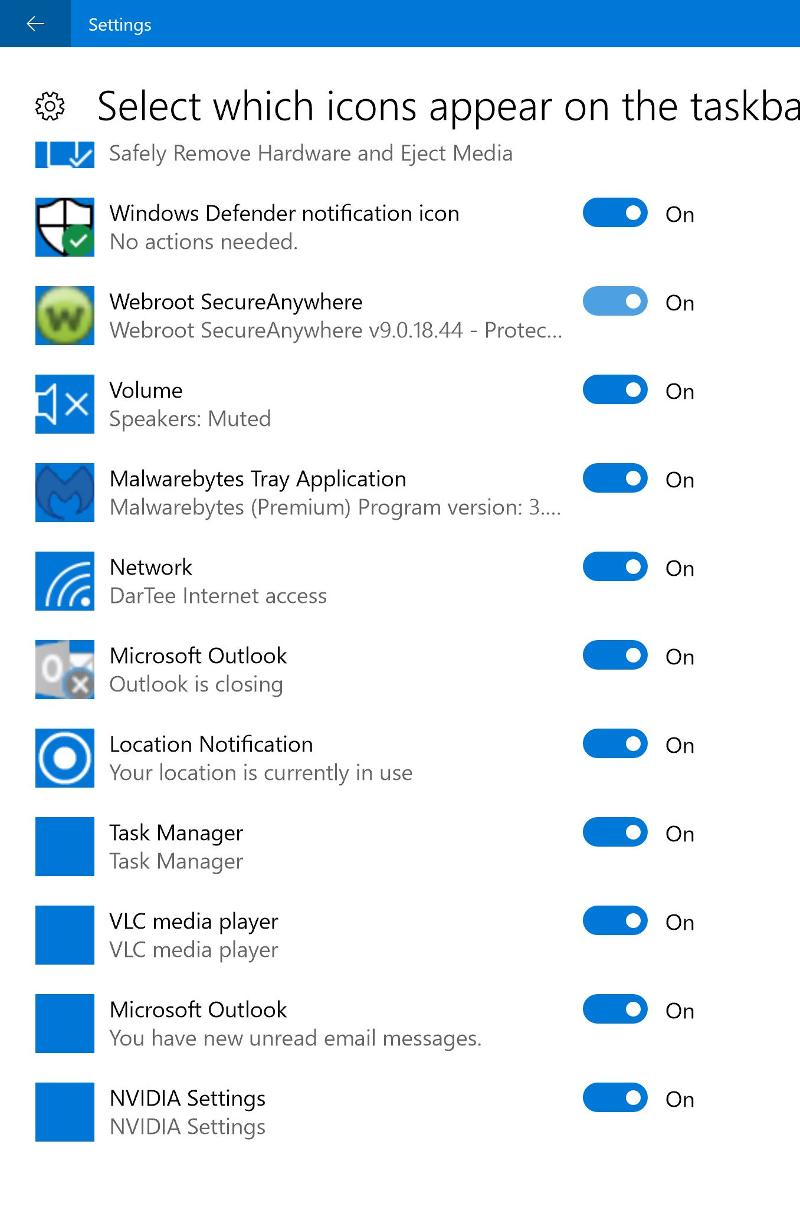Click the Safely Remove Hardware icon

65,154
